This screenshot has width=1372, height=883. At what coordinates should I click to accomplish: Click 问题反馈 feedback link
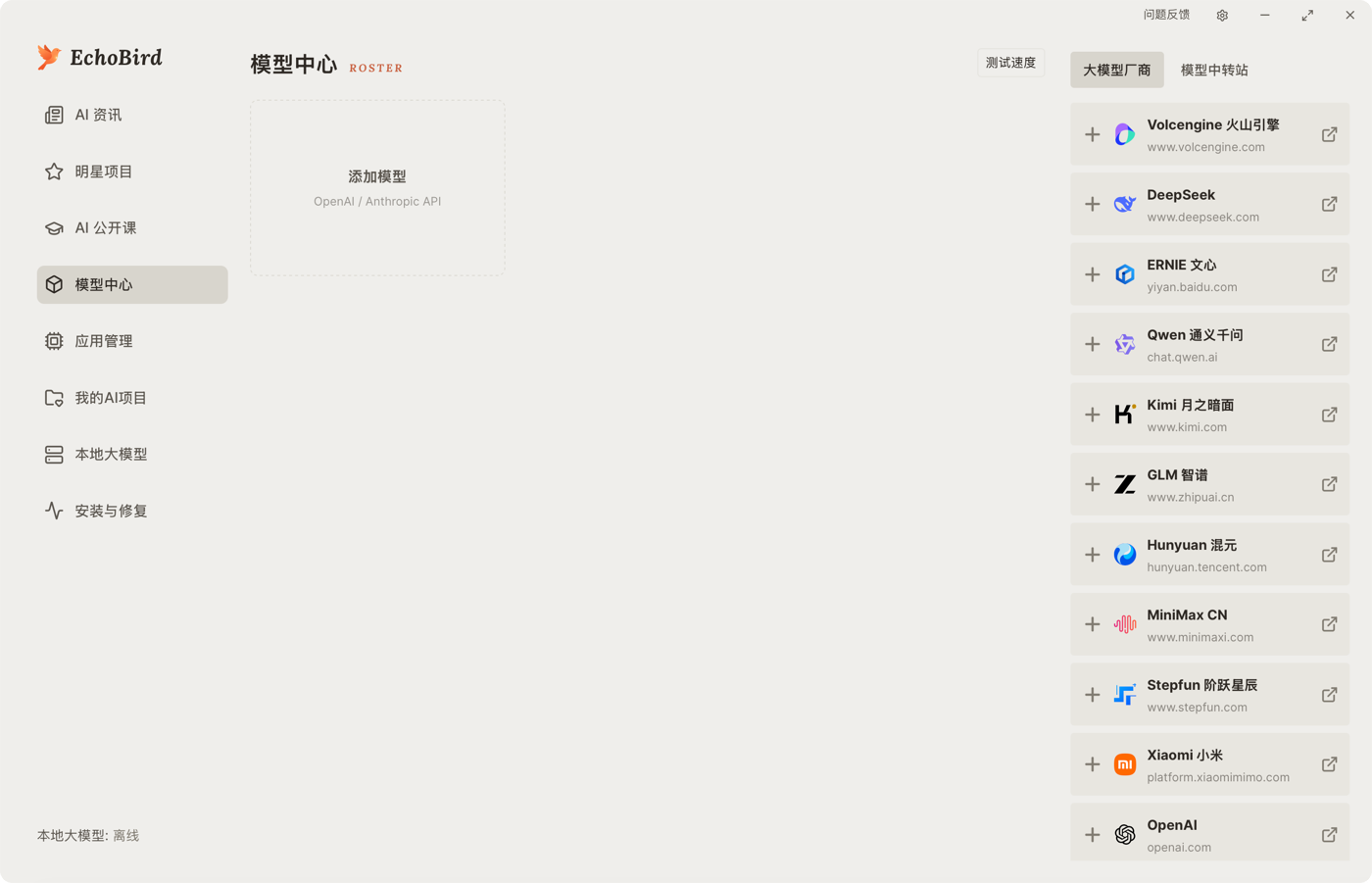coord(1166,15)
